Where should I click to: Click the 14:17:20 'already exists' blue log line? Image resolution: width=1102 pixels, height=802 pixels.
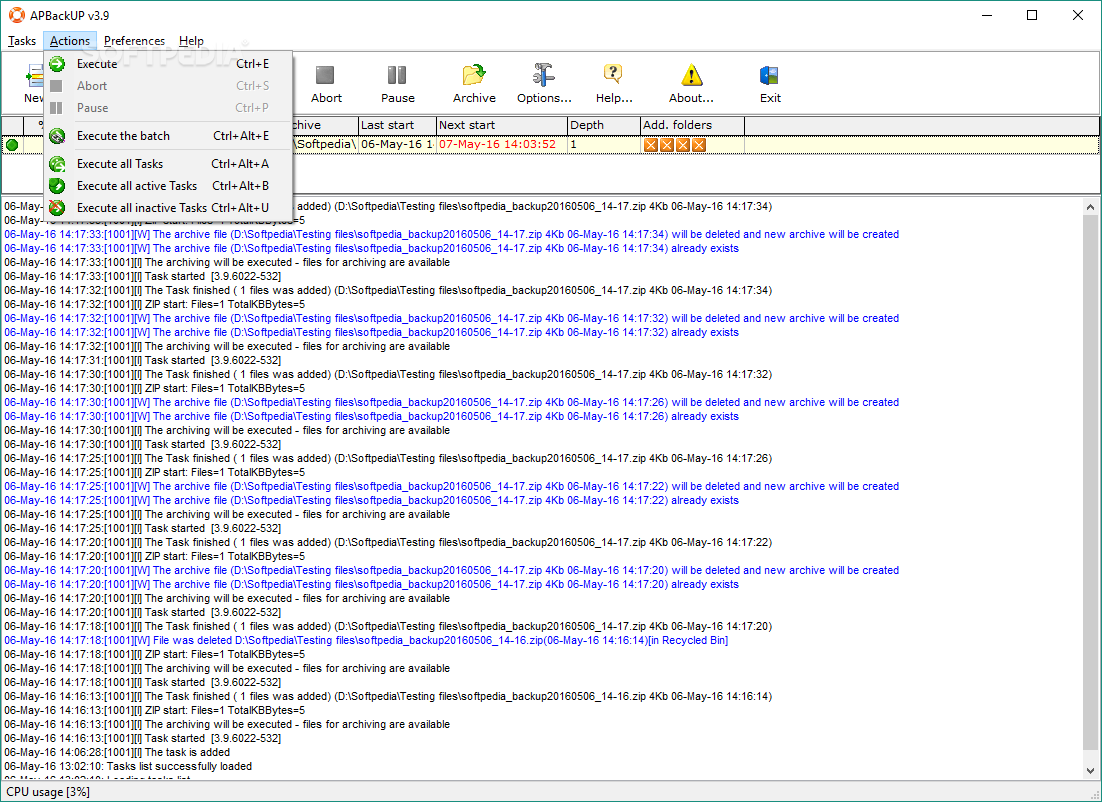pyautogui.click(x=372, y=584)
